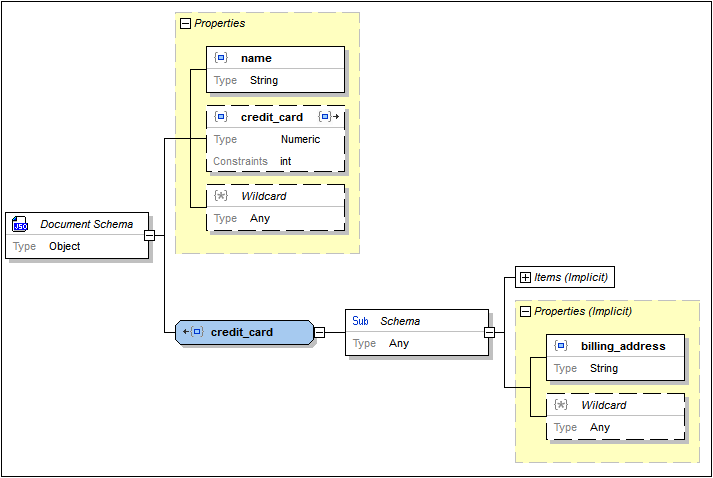Screen dimensions: 713x478
Task: Collapse the Document Schema node children
Action: 149,236
